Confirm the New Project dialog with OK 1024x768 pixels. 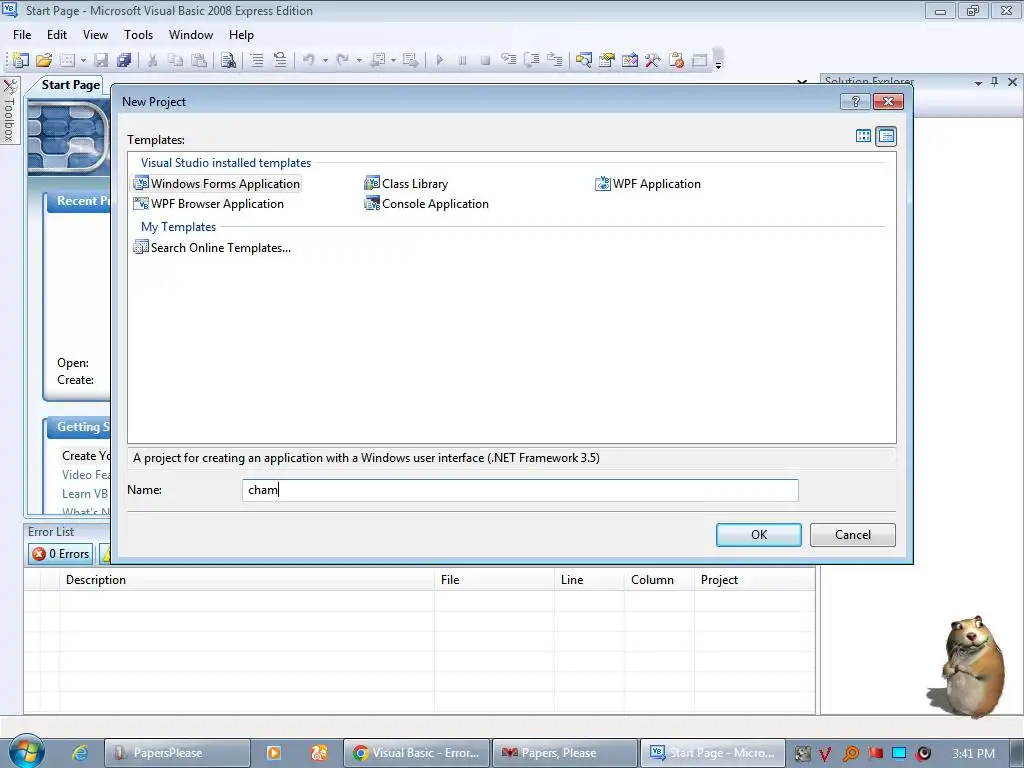click(x=759, y=535)
